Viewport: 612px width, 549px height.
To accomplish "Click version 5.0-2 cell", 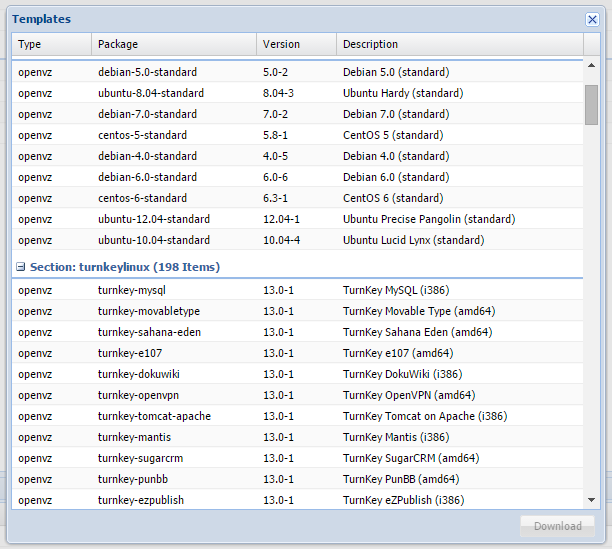I will [x=275, y=72].
